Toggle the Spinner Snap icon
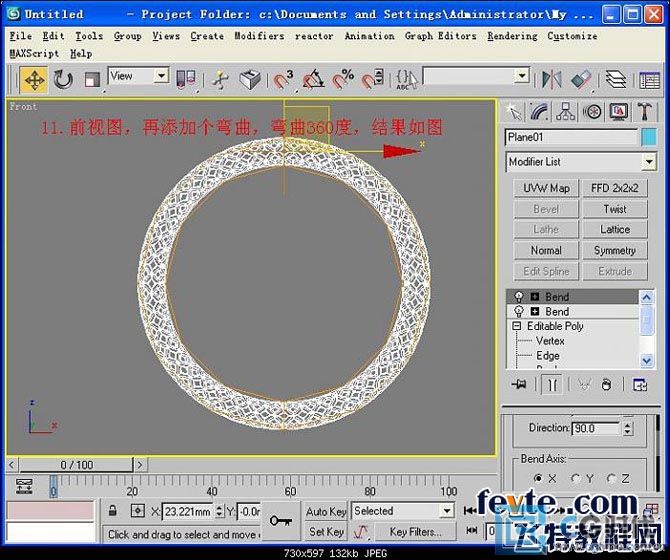670x560 pixels. coord(373,80)
